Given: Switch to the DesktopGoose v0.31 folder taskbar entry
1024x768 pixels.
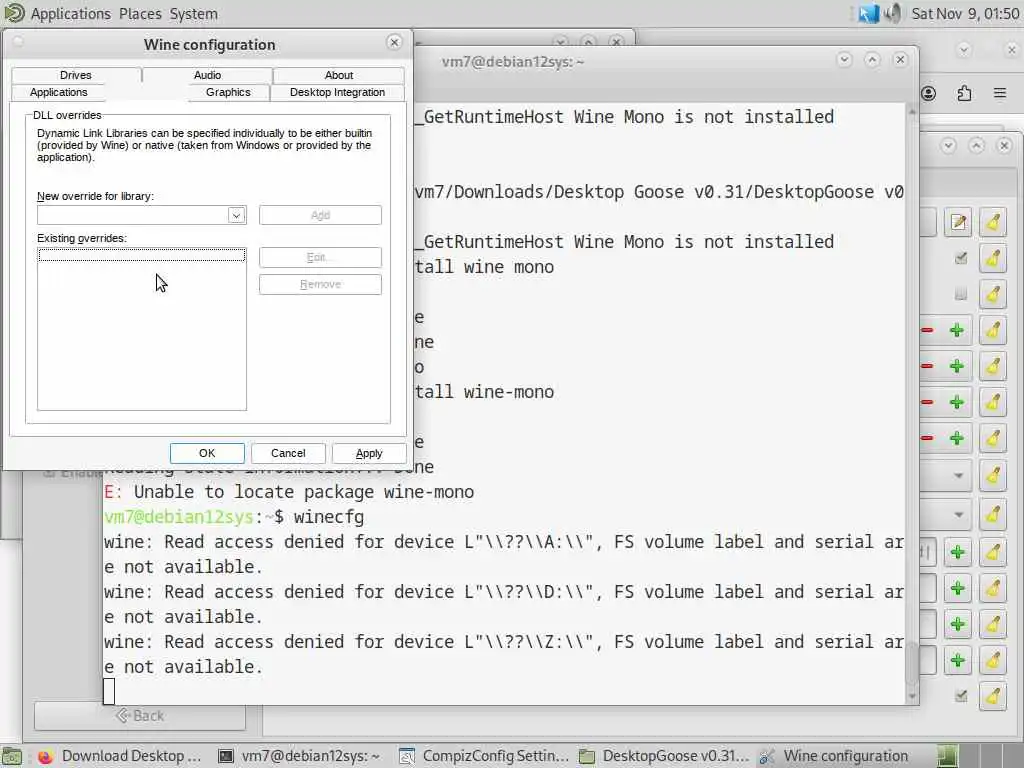Looking at the screenshot, I should 664,756.
